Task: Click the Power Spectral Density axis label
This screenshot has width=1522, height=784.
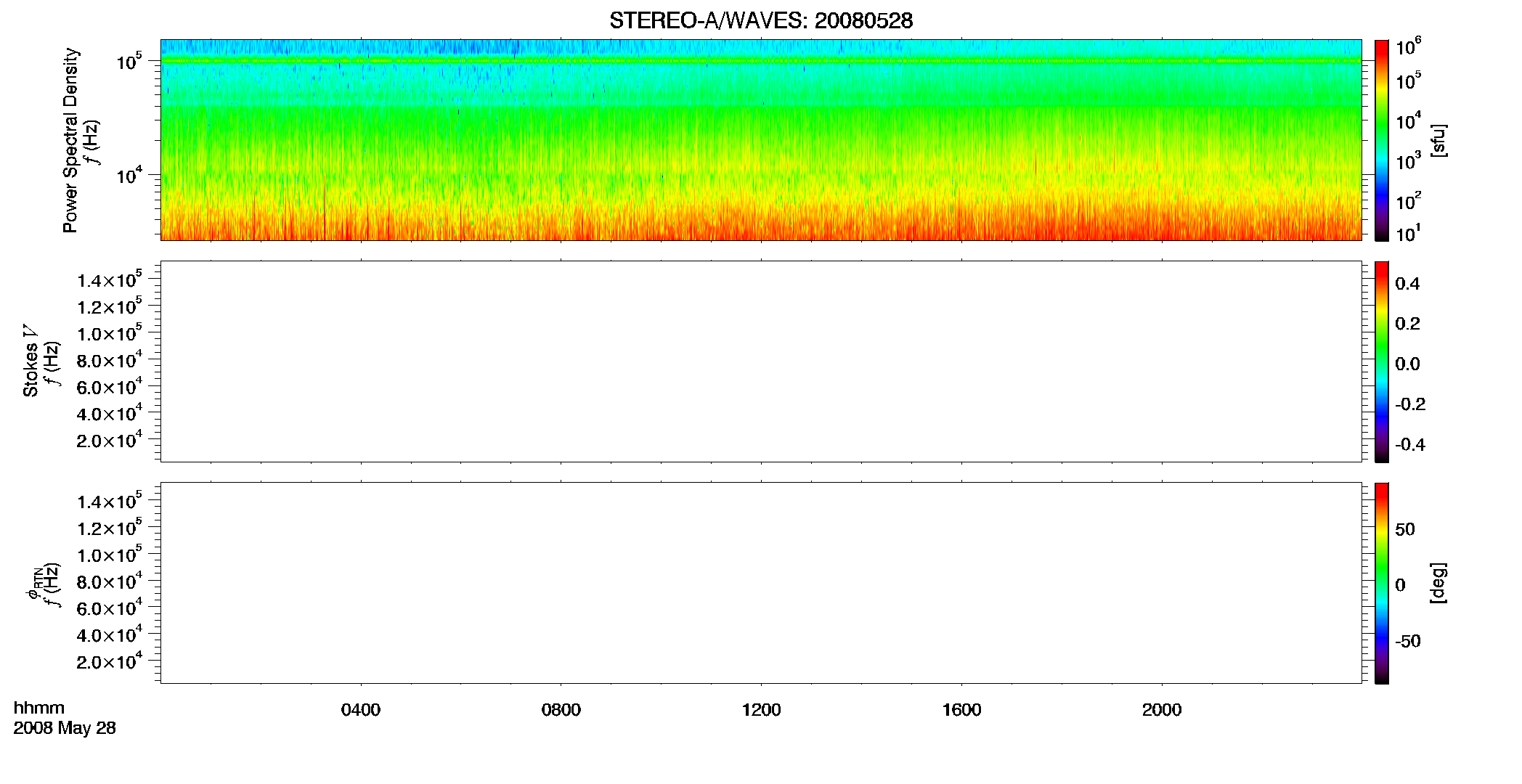Action: [x=70, y=140]
